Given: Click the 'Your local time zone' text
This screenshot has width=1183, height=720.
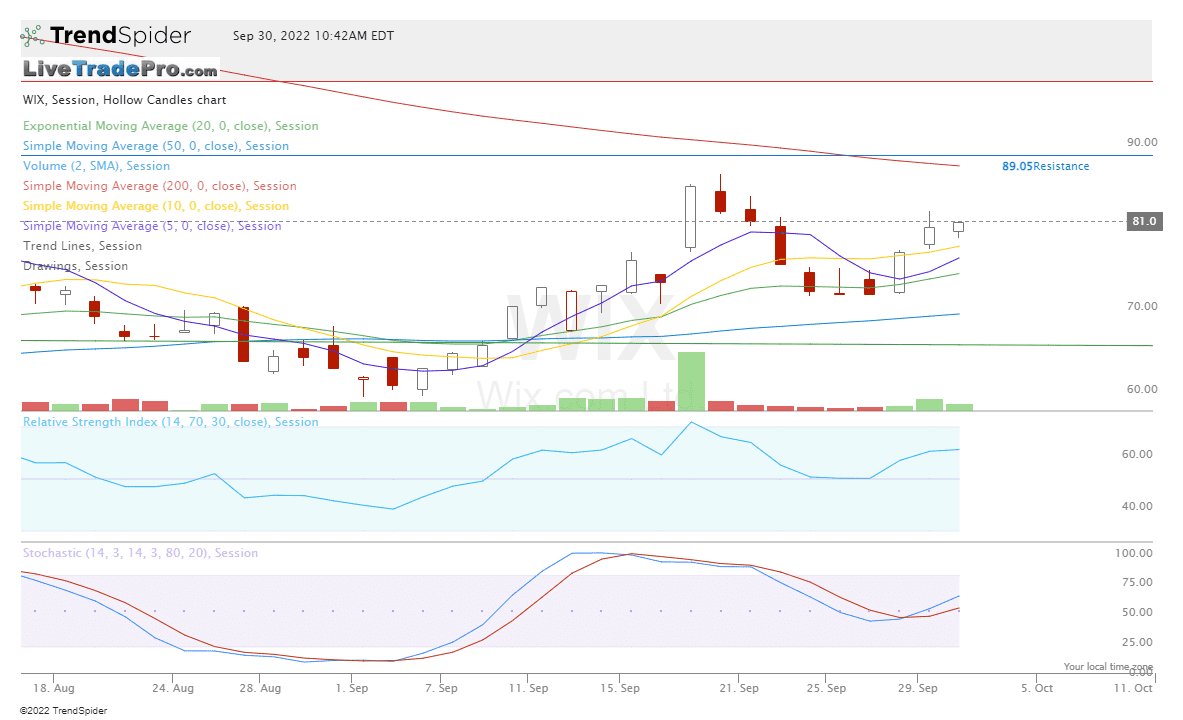Looking at the screenshot, I should click(1108, 667).
